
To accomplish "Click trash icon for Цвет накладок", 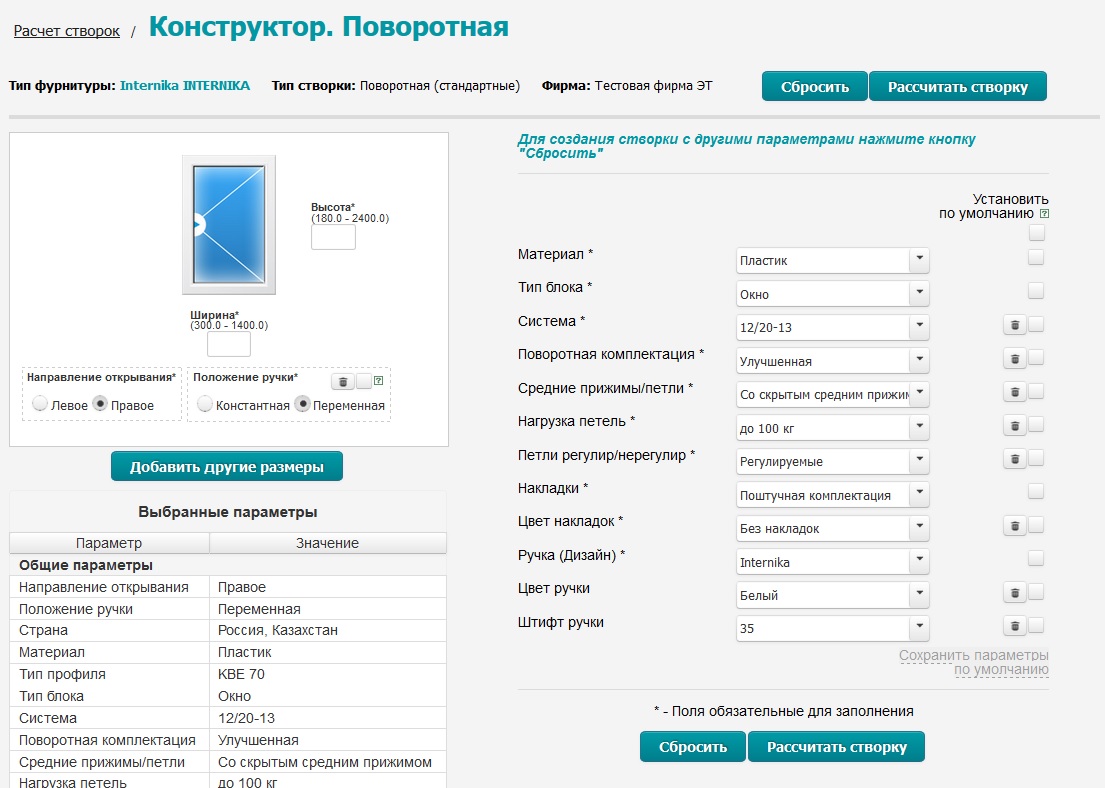I will (x=1014, y=525).
